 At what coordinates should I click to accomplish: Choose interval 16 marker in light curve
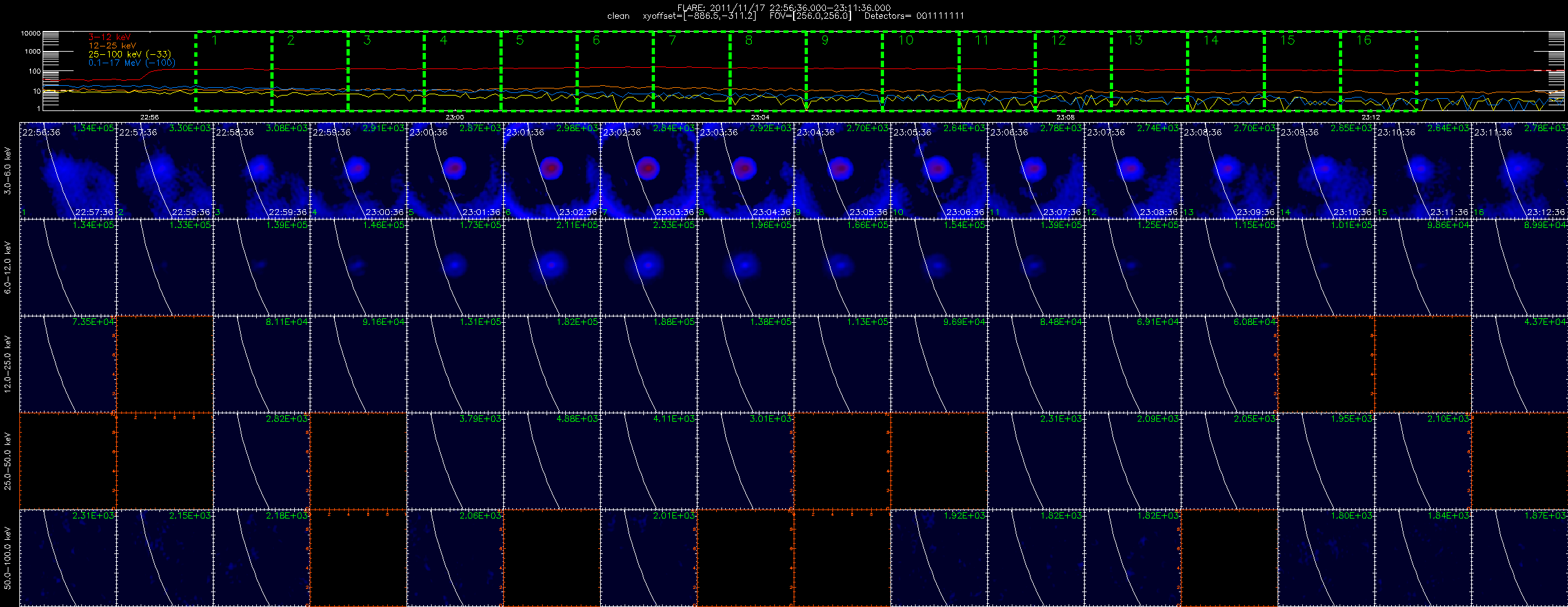[x=1363, y=41]
